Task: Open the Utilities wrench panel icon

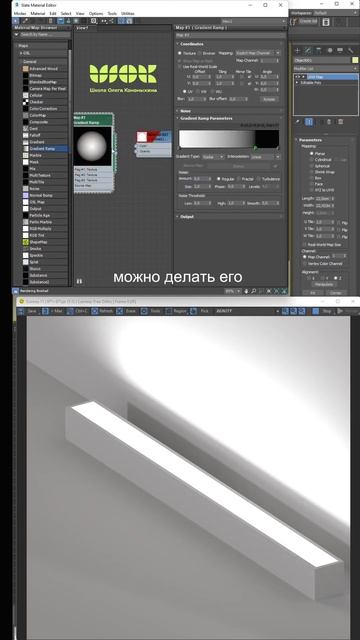Action: click(350, 51)
